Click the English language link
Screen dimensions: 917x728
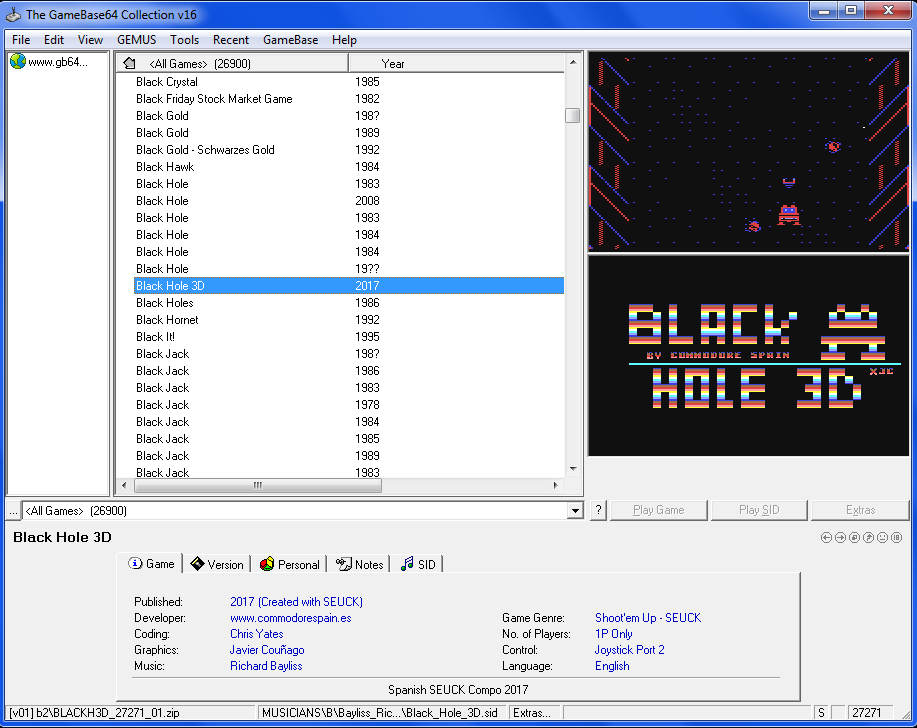(612, 666)
